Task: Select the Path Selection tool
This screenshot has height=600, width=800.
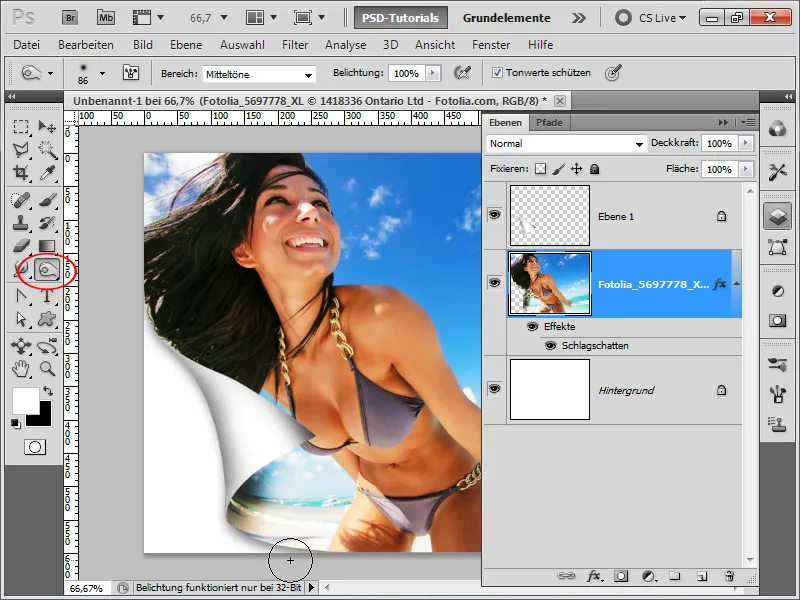Action: pos(20,319)
